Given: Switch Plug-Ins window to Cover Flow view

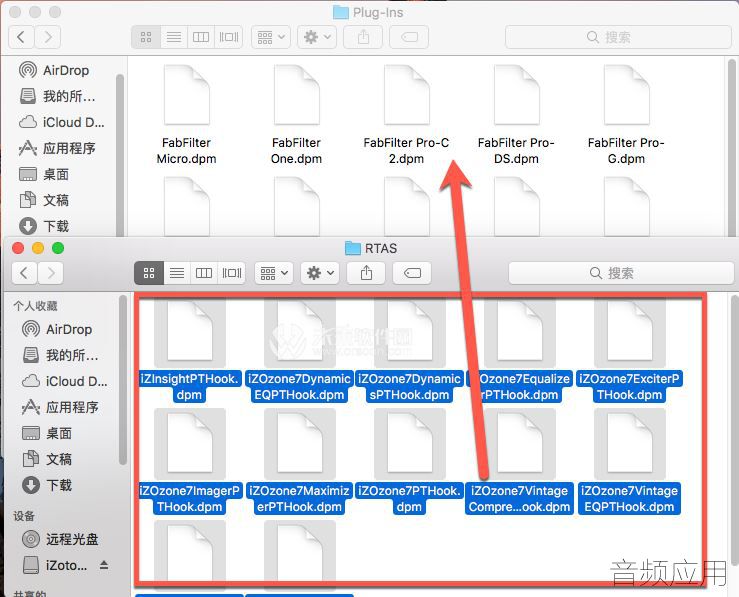Looking at the screenshot, I should click(229, 37).
